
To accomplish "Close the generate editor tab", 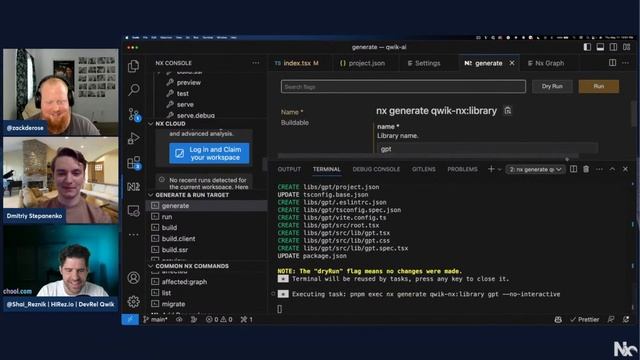I will pos(512,63).
